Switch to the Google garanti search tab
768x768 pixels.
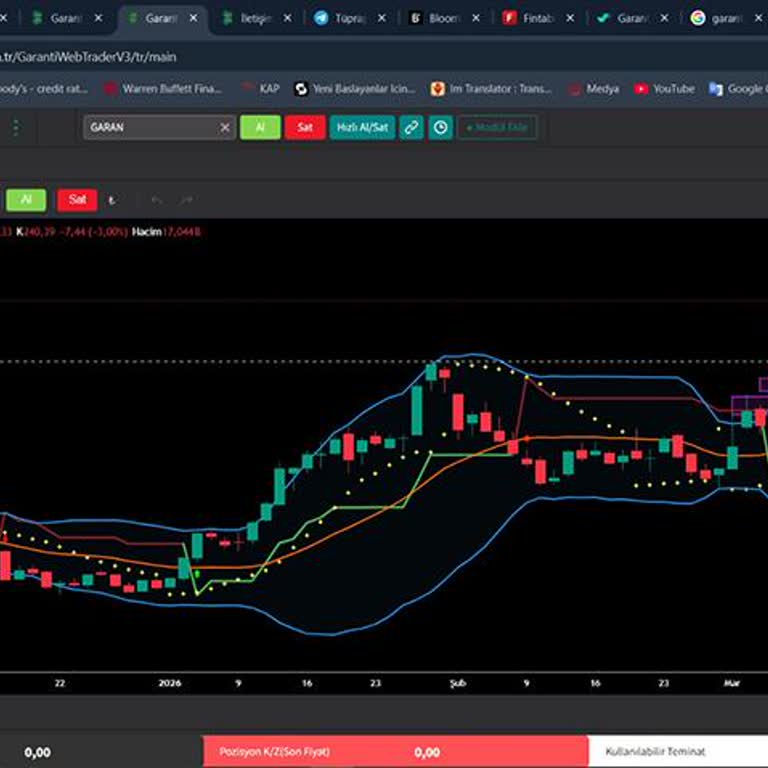tap(727, 19)
